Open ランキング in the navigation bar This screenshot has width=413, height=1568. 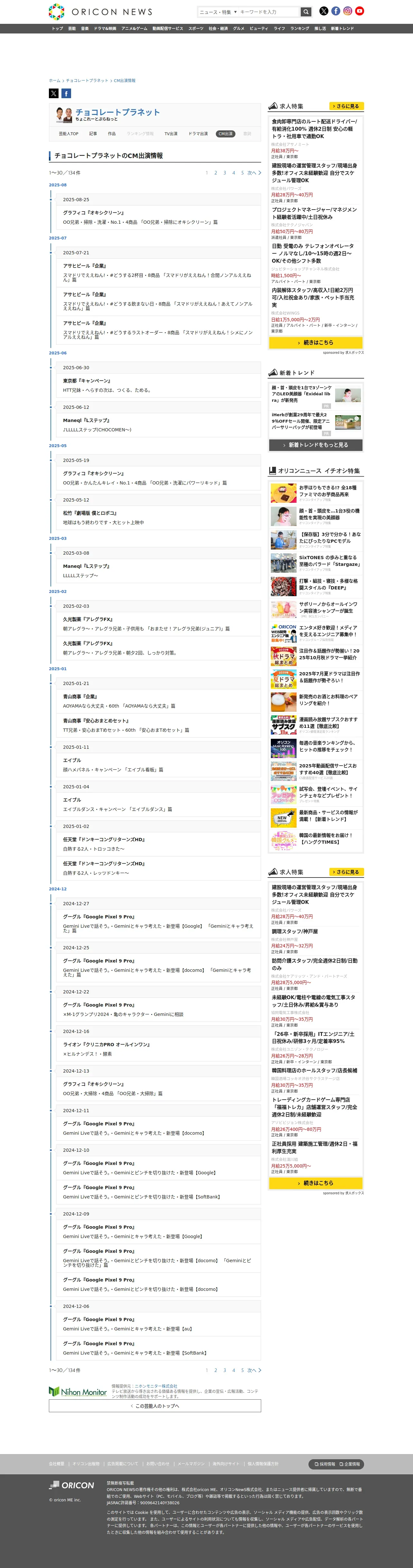click(x=299, y=29)
